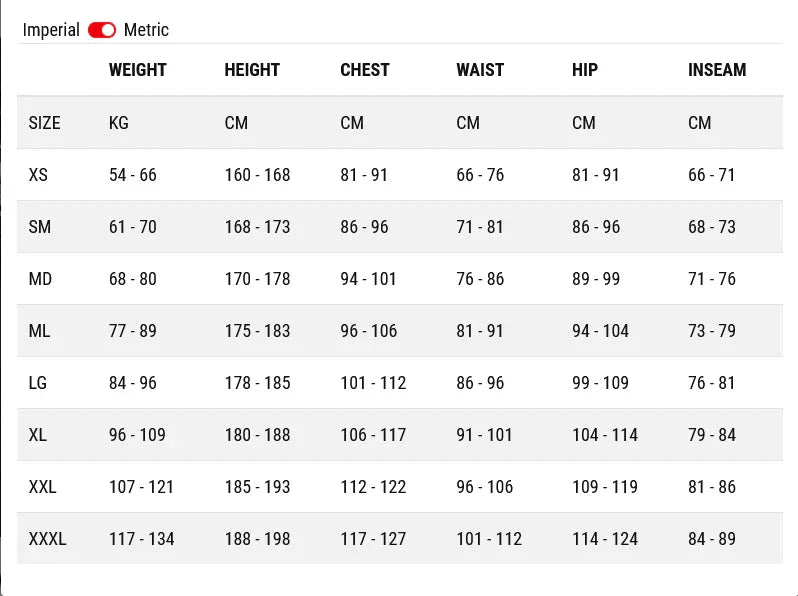The image size is (798, 596).
Task: Select the HEIGHT column header
Action: click(252, 70)
